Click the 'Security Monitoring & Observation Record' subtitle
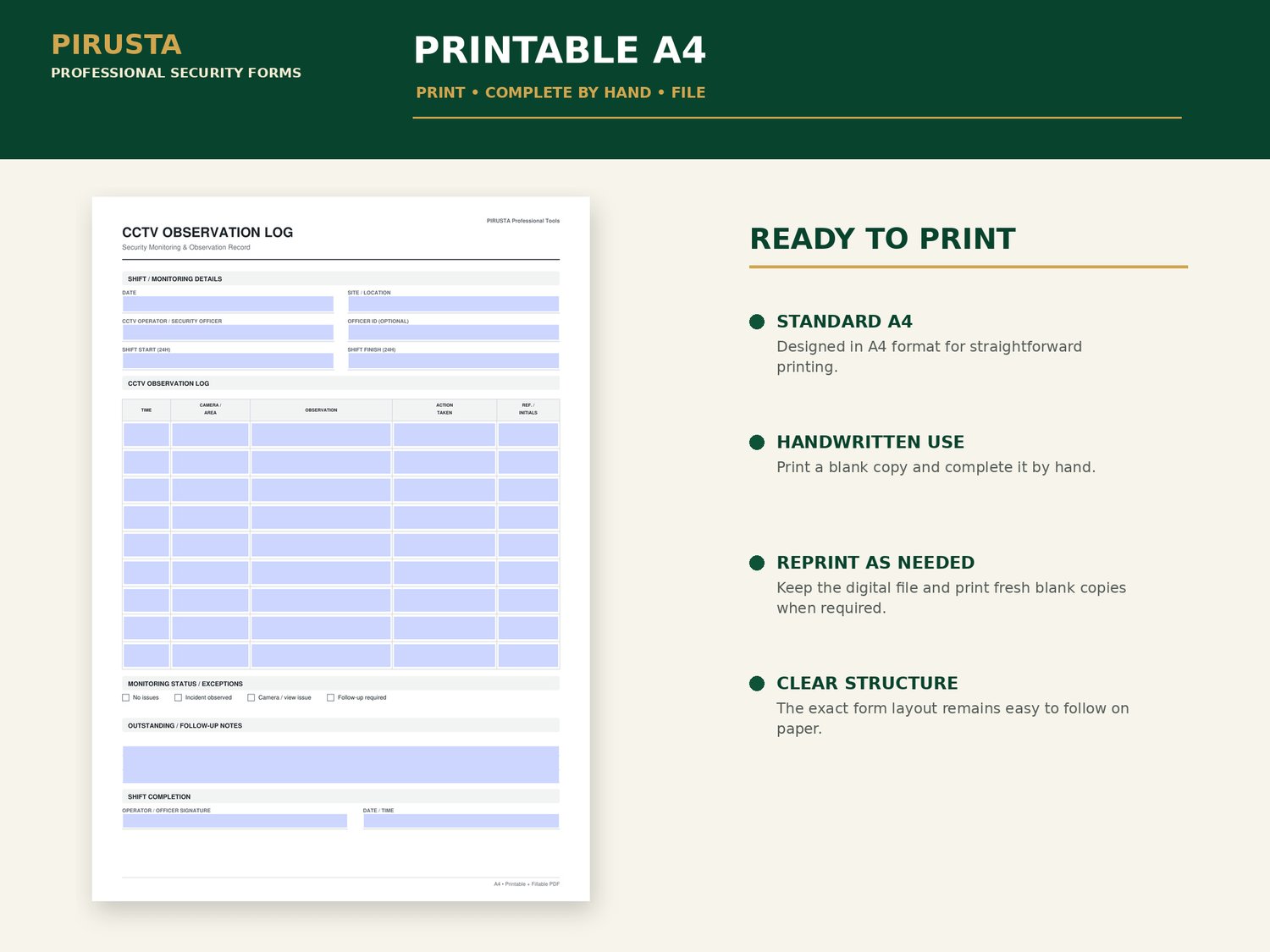 [186, 248]
